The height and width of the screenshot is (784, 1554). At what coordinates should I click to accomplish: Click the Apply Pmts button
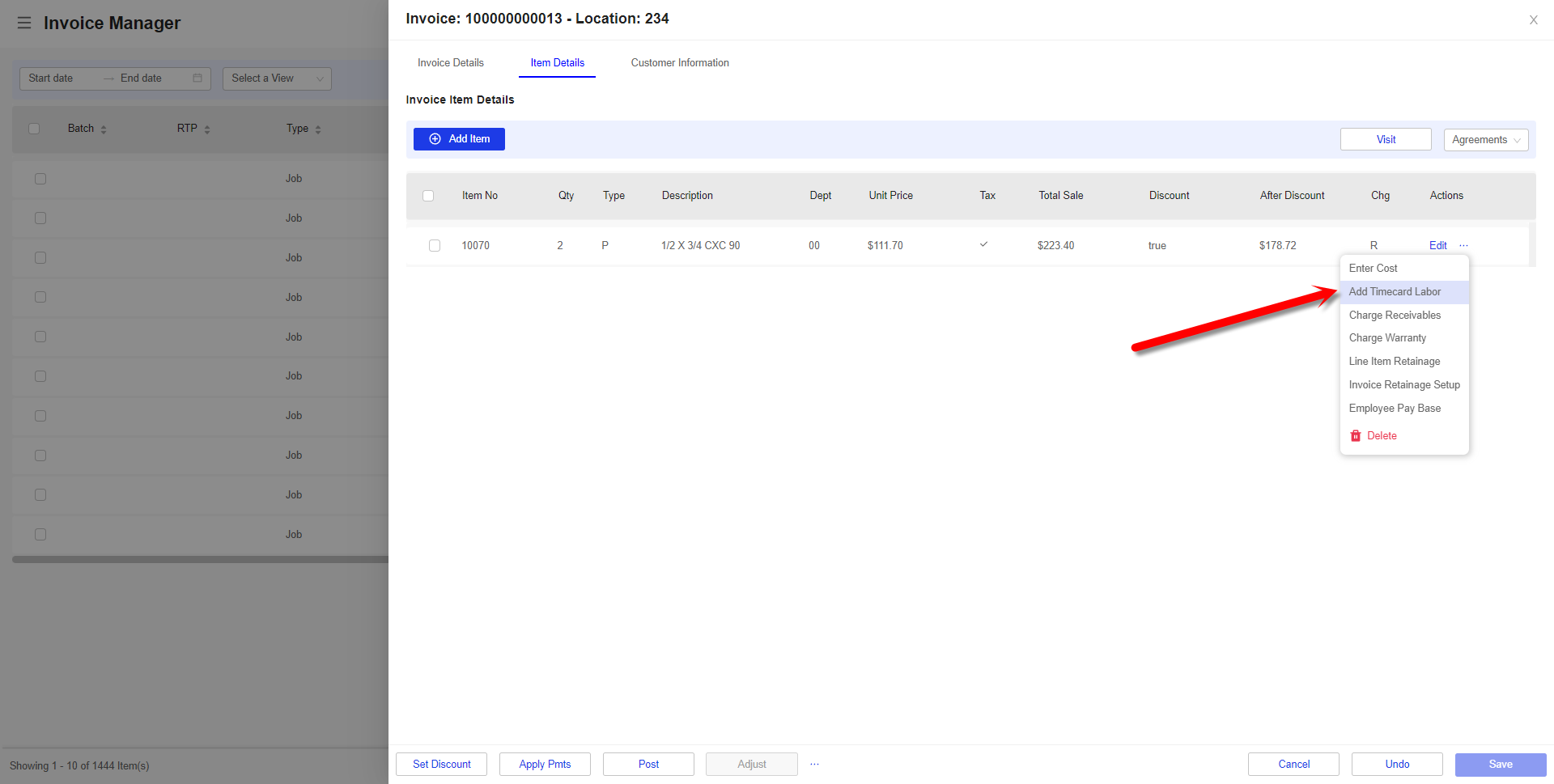pos(545,764)
